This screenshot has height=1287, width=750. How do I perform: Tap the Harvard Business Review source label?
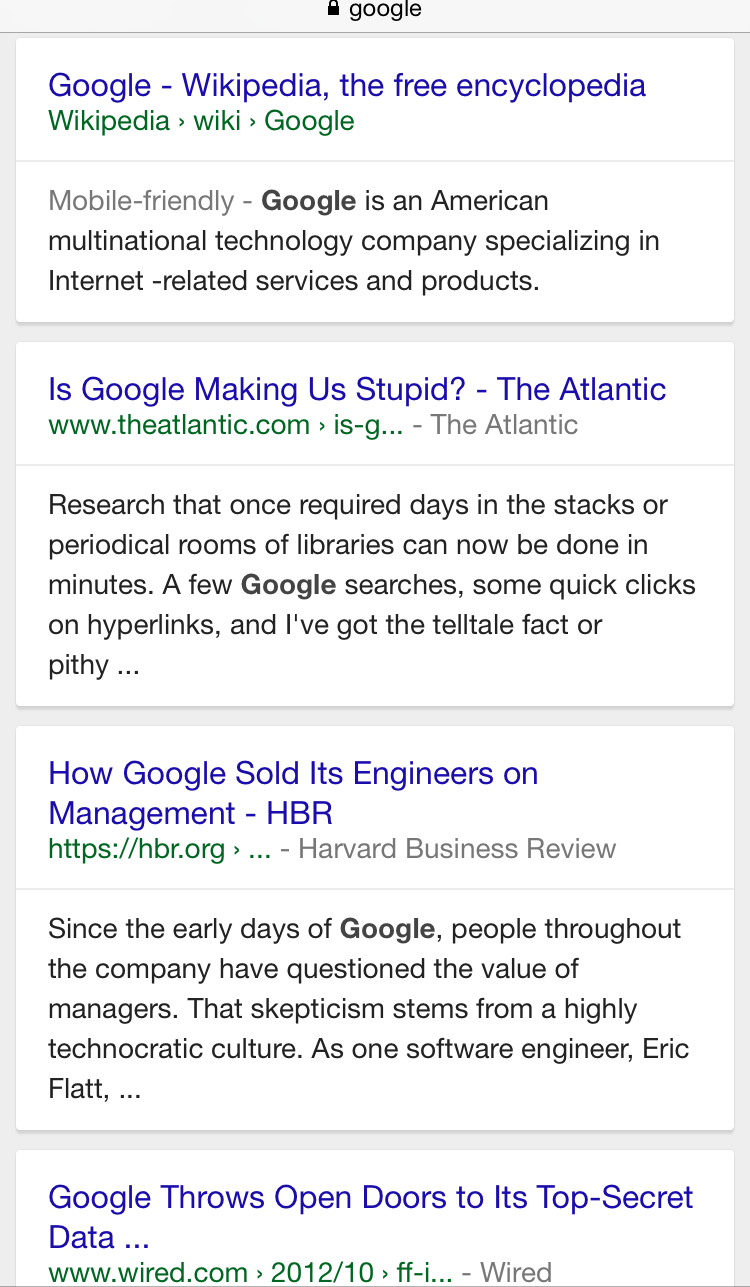coord(457,849)
